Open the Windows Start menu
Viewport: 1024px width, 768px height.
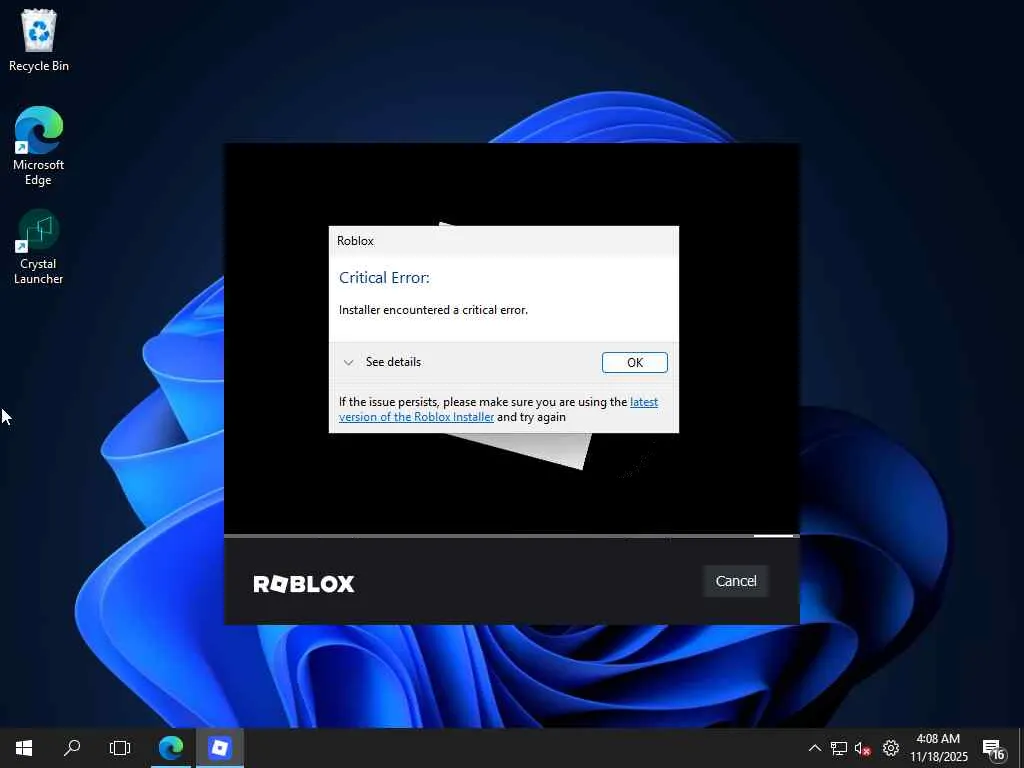pos(24,748)
